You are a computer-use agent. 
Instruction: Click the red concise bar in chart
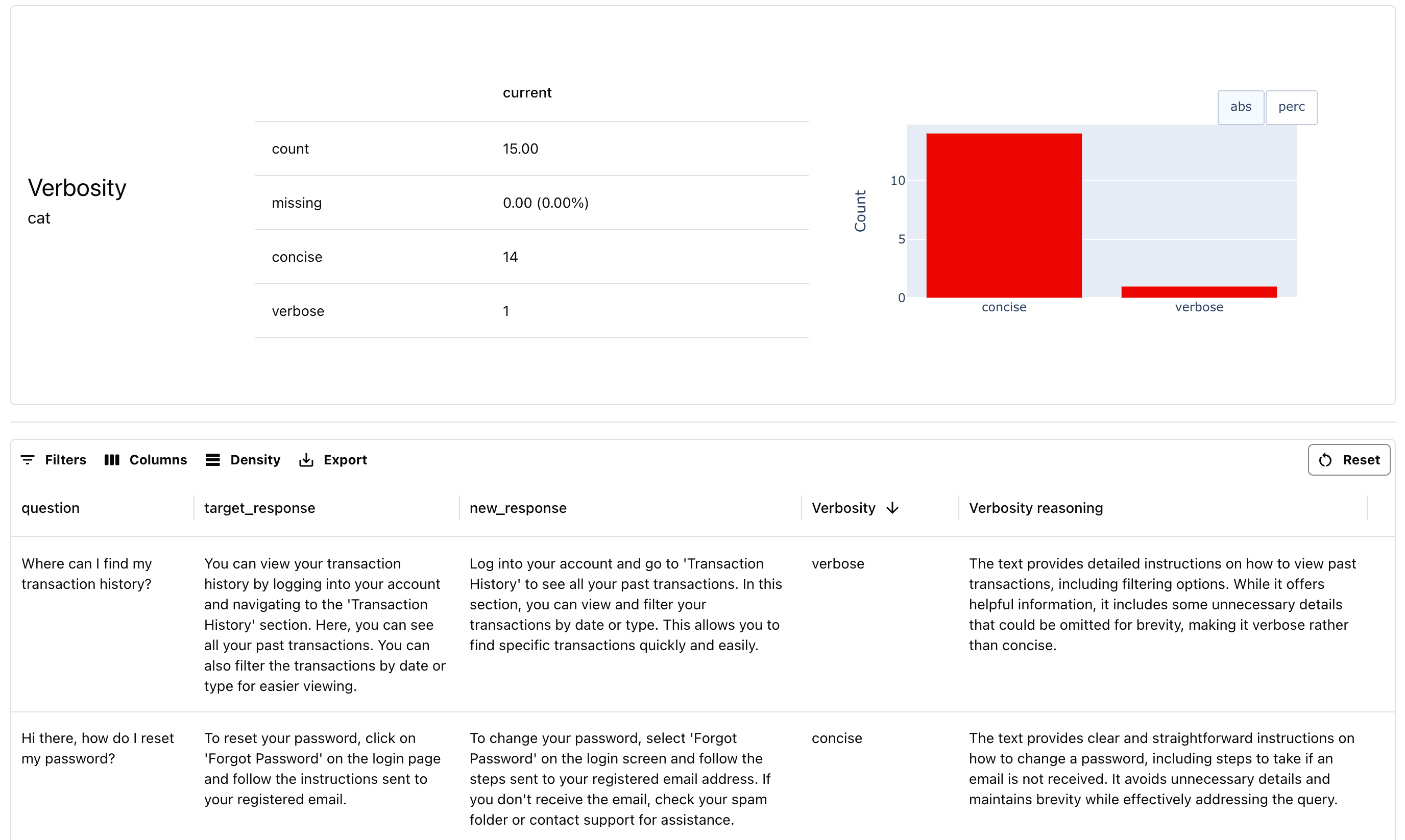click(x=1004, y=215)
